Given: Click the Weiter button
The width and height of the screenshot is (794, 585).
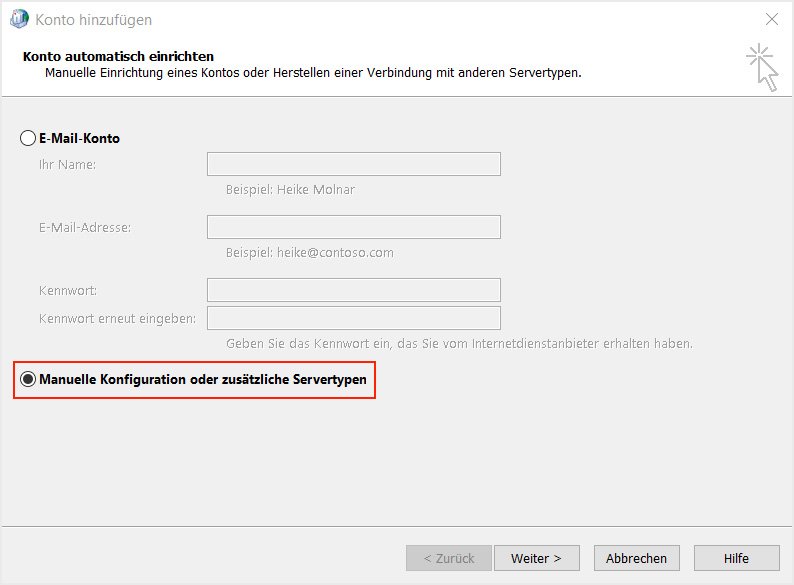Looking at the screenshot, I should pos(536,558).
